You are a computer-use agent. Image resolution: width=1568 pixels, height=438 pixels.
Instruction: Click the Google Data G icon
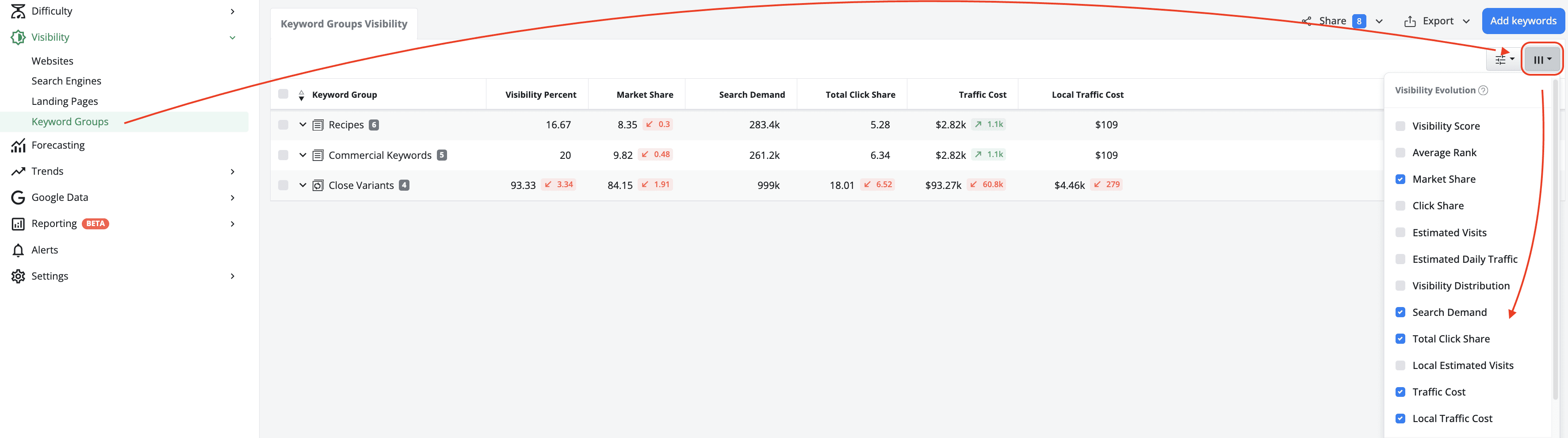[x=18, y=197]
